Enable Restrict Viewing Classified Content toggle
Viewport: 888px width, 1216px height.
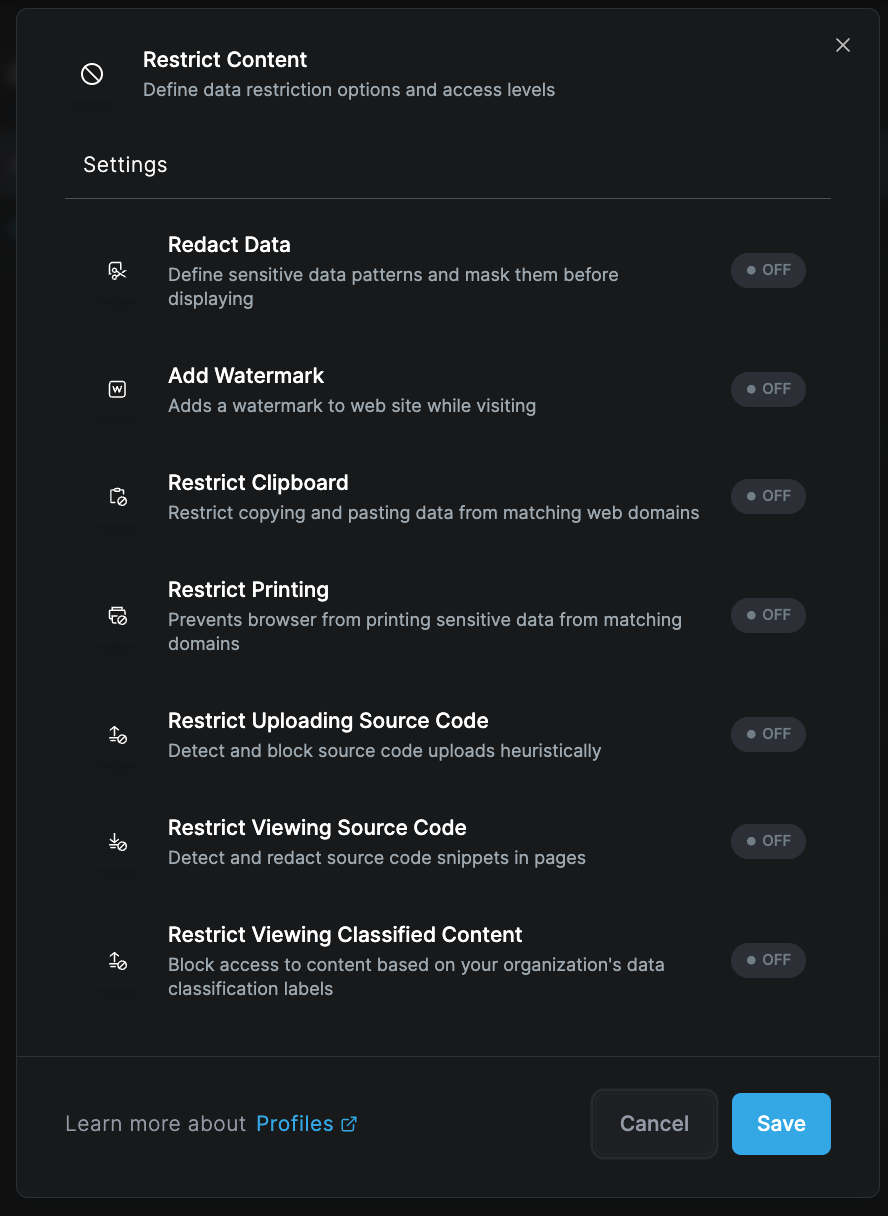pos(768,960)
